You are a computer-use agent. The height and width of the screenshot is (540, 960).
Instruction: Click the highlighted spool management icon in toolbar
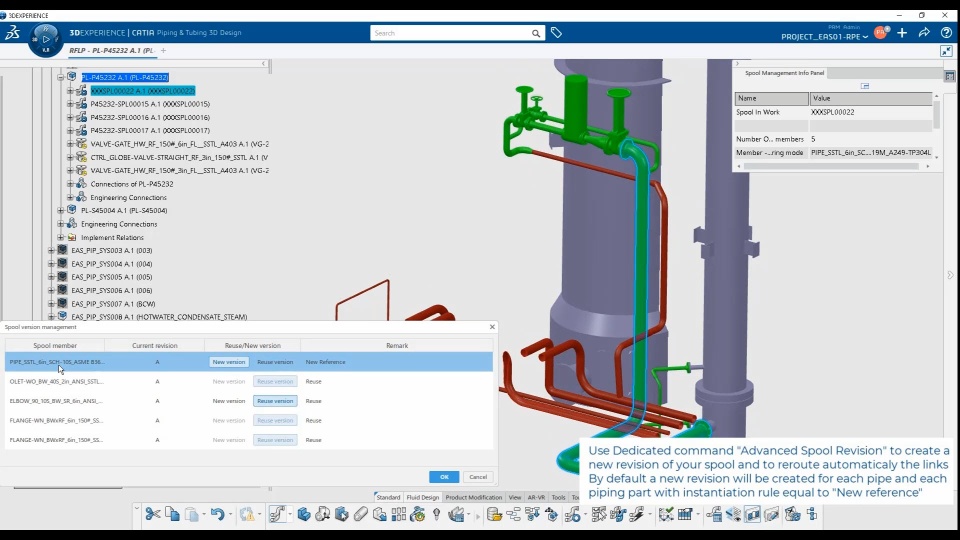click(752, 514)
